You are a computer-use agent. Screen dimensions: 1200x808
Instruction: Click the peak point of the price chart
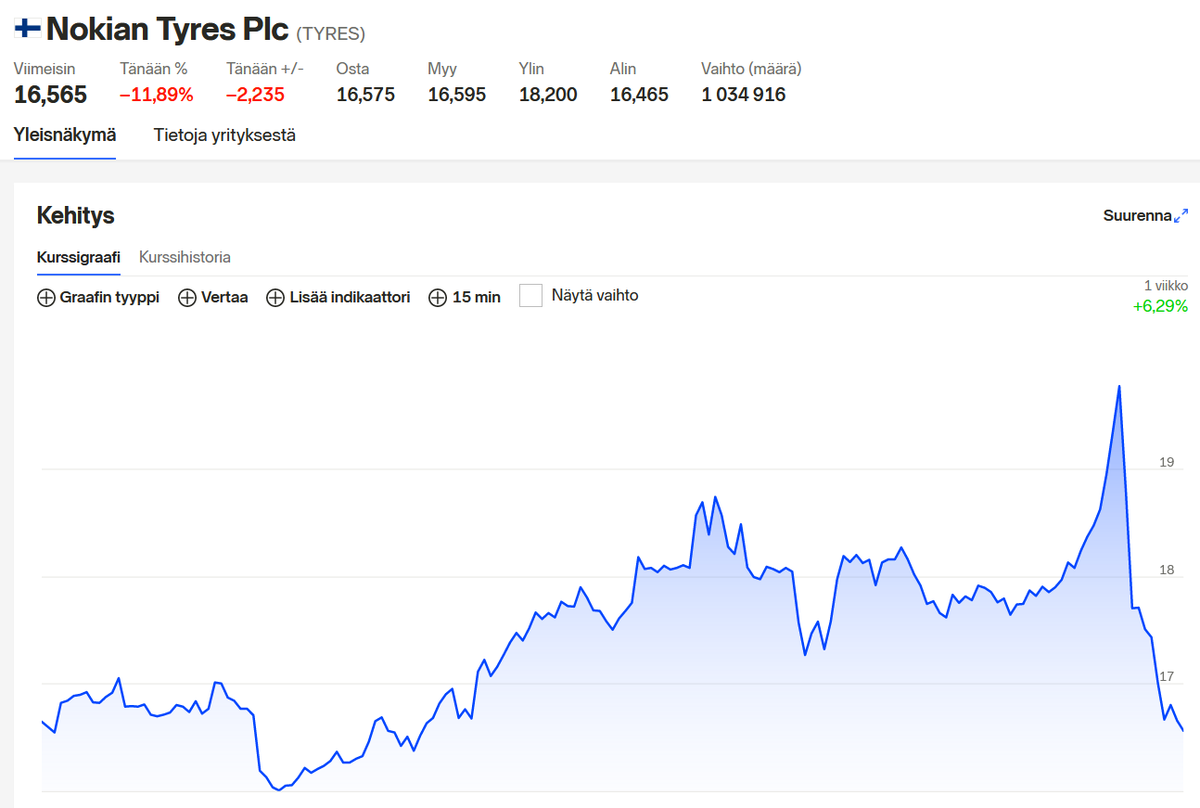click(1118, 386)
